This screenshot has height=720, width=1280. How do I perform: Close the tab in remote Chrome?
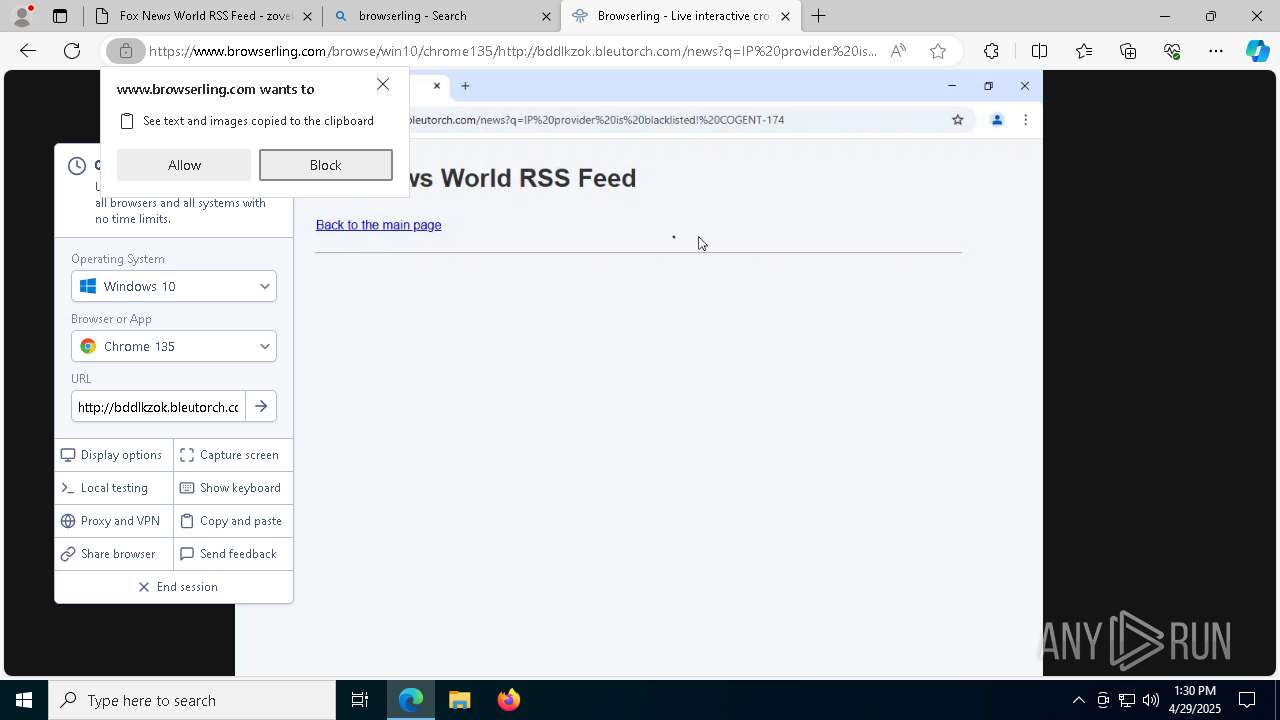click(x=436, y=86)
